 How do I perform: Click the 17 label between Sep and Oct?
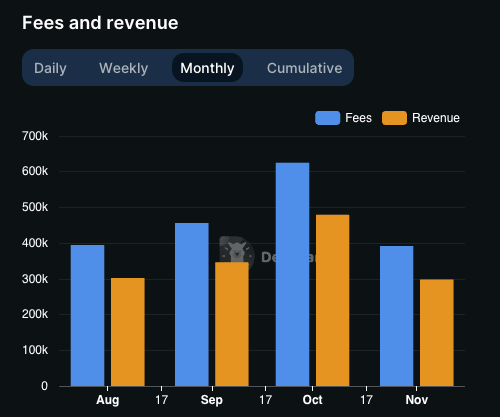point(265,400)
